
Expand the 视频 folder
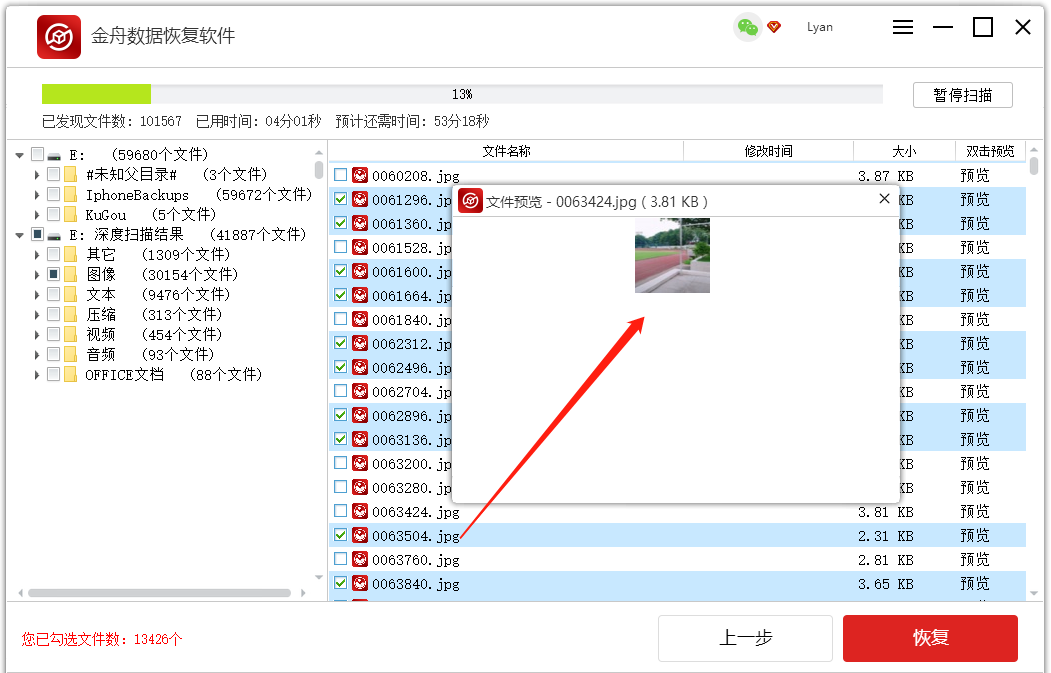click(37, 334)
